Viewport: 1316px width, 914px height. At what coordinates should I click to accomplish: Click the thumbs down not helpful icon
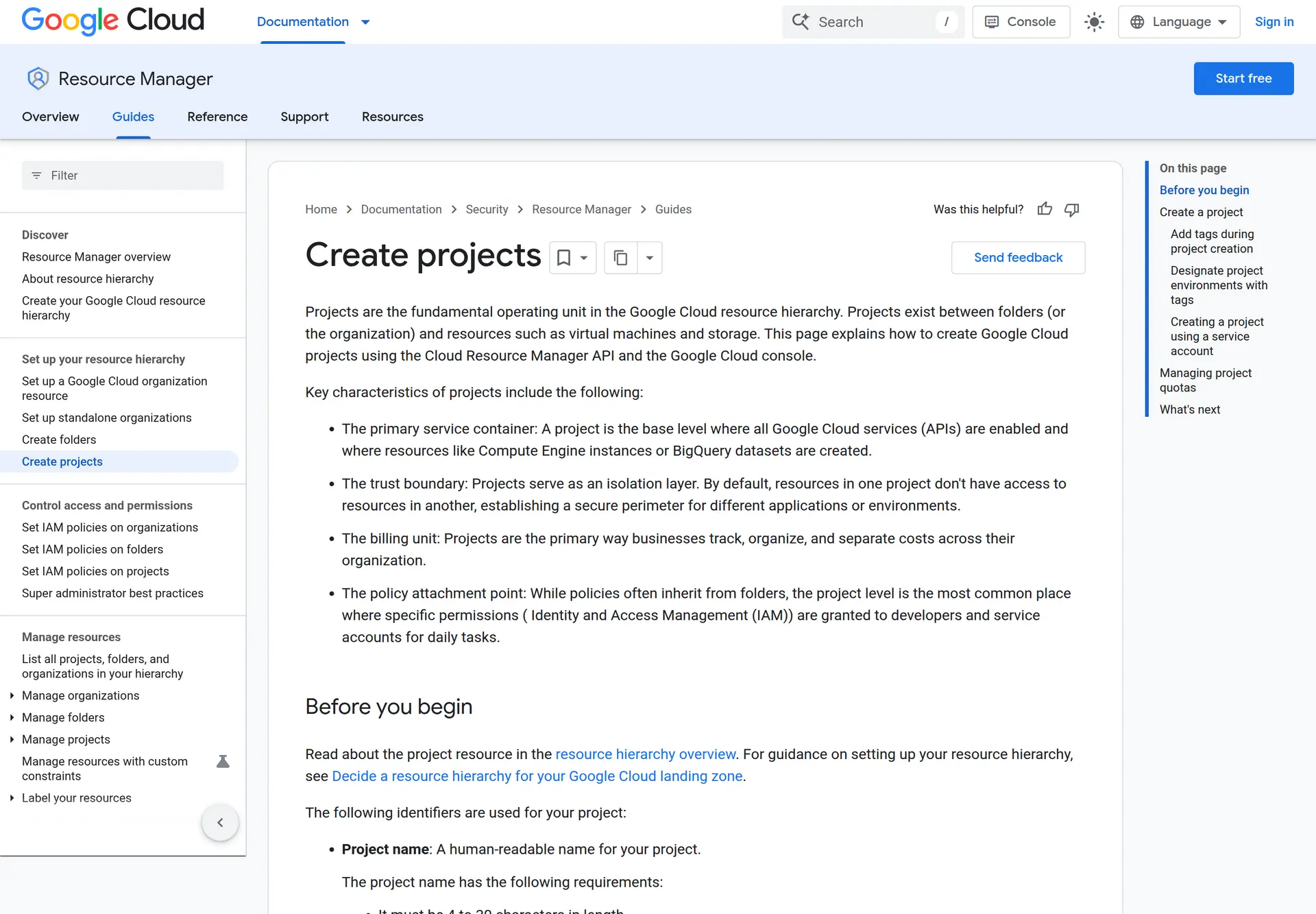[x=1071, y=209]
